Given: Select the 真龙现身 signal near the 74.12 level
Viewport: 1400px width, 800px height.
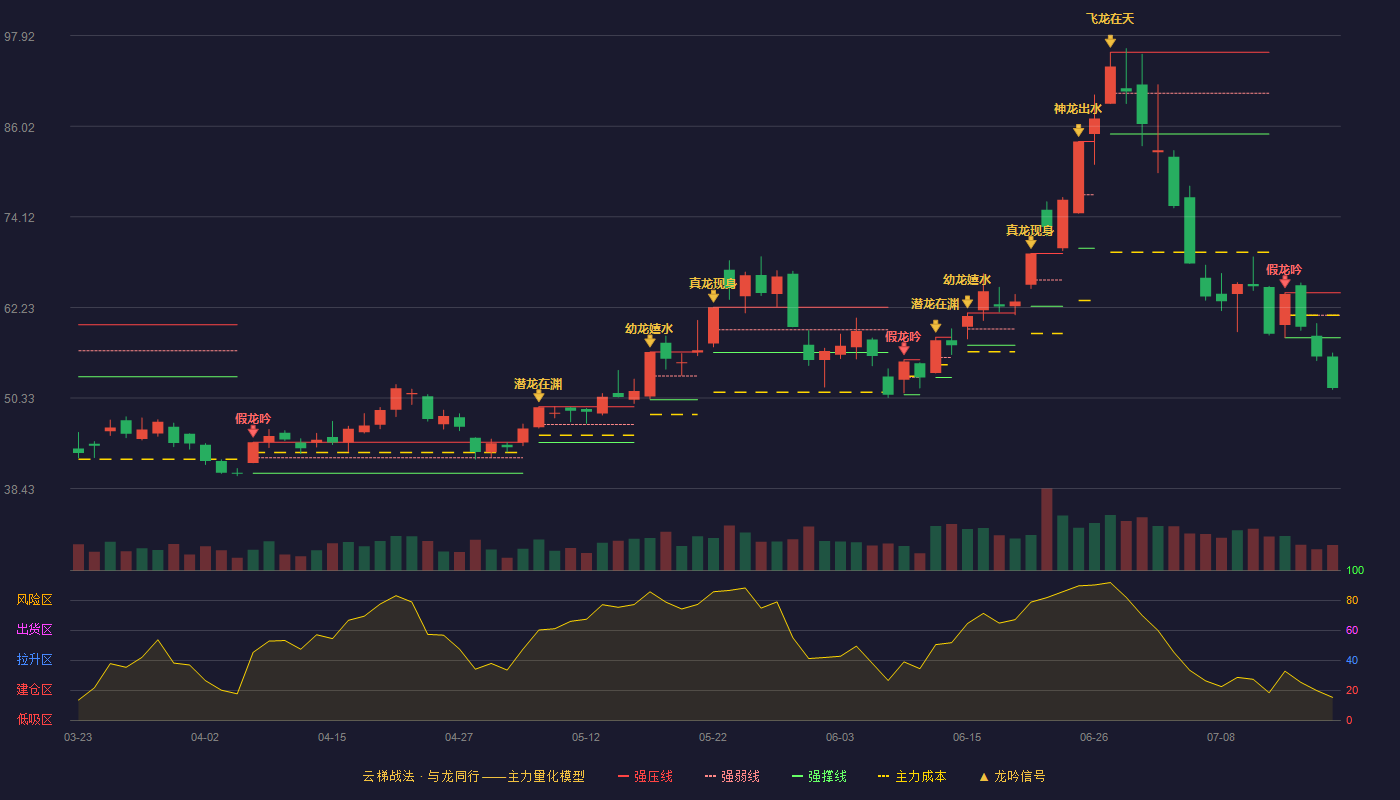Looking at the screenshot, I should pos(1031,243).
